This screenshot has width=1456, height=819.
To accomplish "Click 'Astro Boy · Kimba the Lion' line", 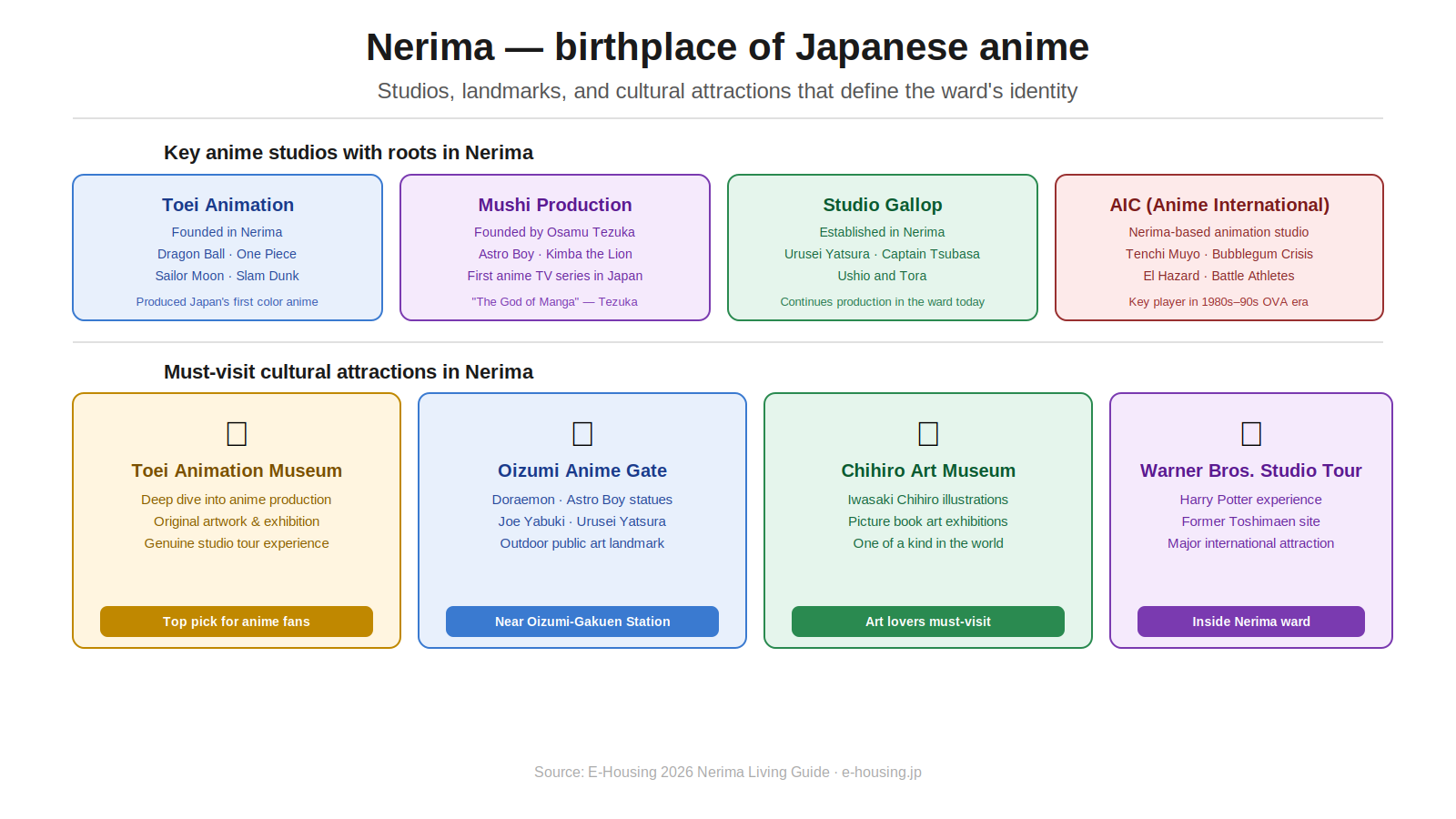I will (555, 254).
